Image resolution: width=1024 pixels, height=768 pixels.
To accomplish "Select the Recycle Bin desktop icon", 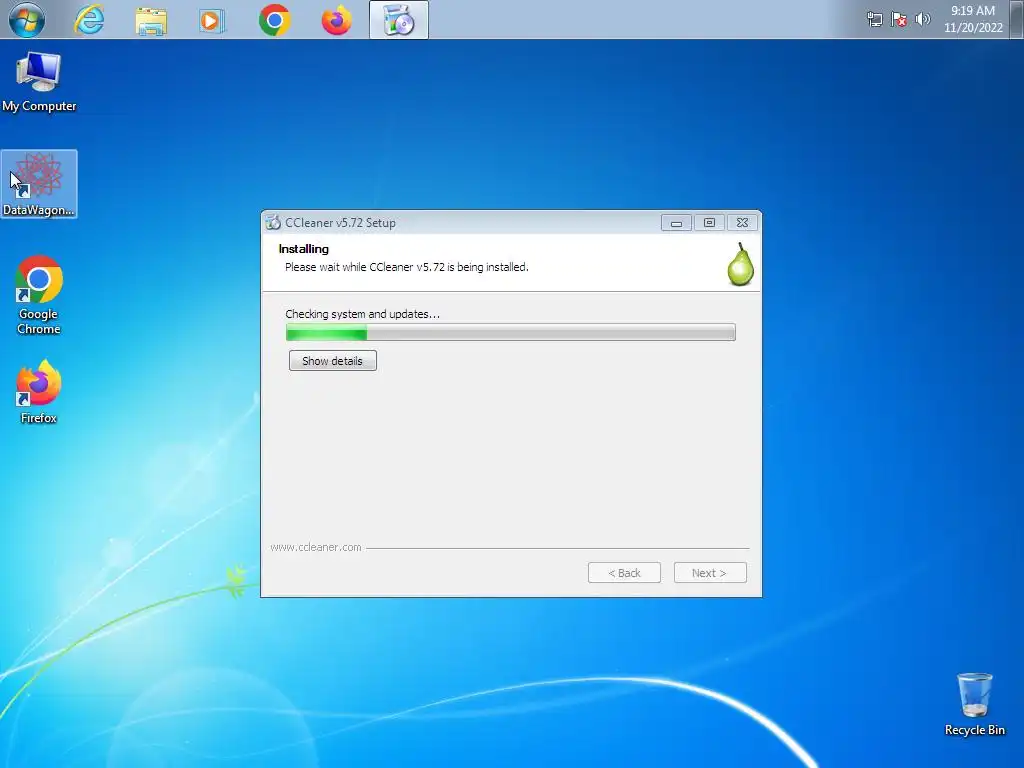I will 974,705.
